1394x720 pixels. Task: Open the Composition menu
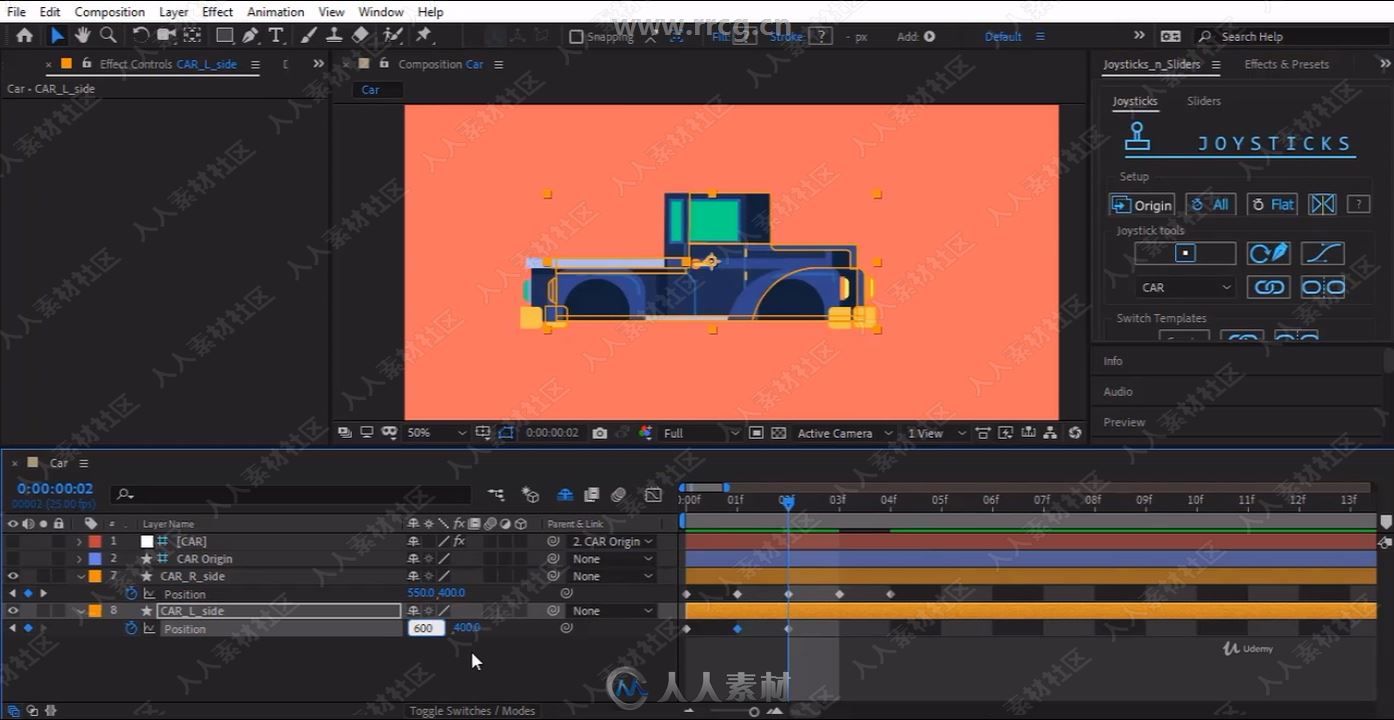(x=110, y=12)
